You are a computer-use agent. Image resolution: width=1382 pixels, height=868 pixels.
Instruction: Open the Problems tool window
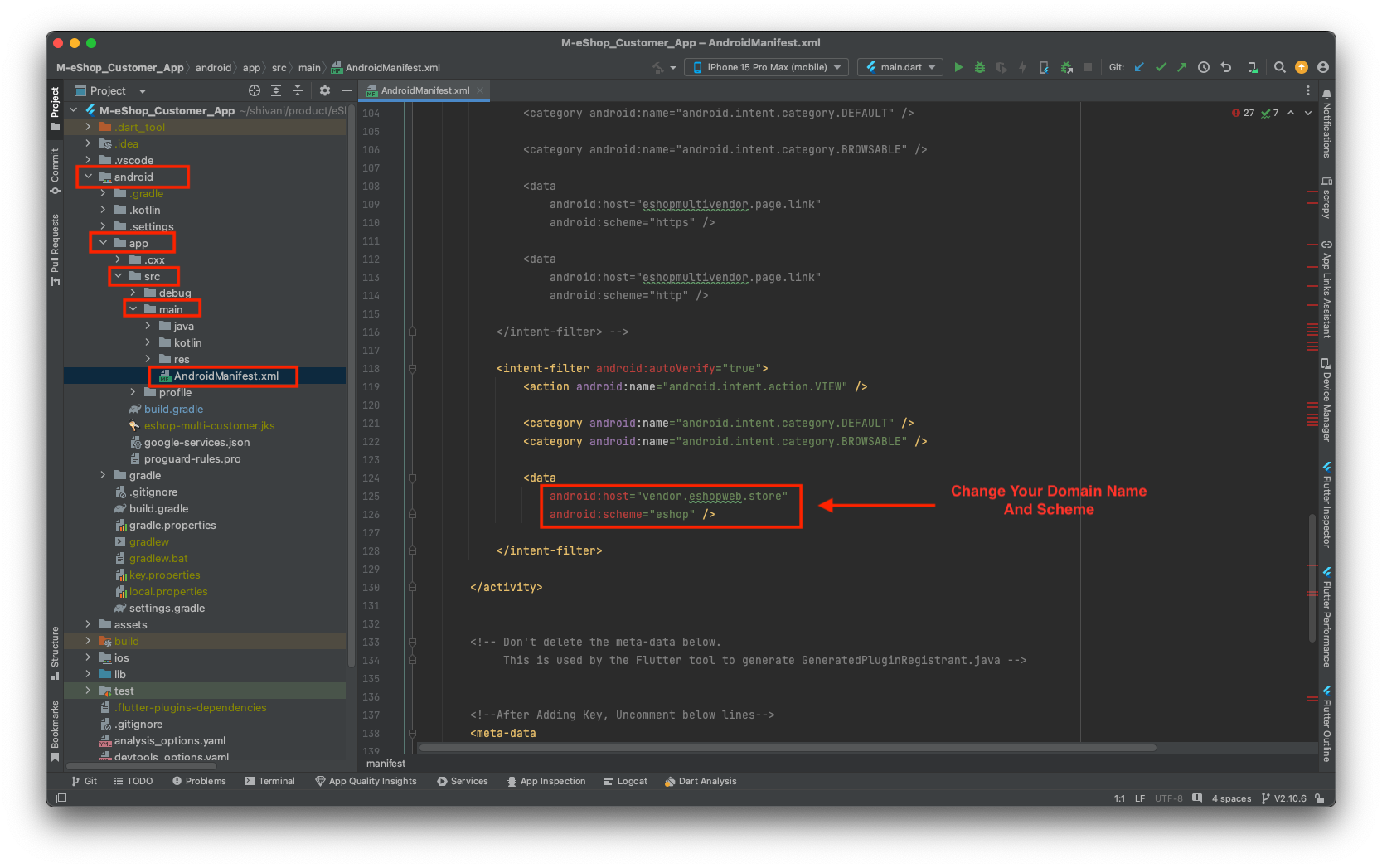click(x=199, y=781)
